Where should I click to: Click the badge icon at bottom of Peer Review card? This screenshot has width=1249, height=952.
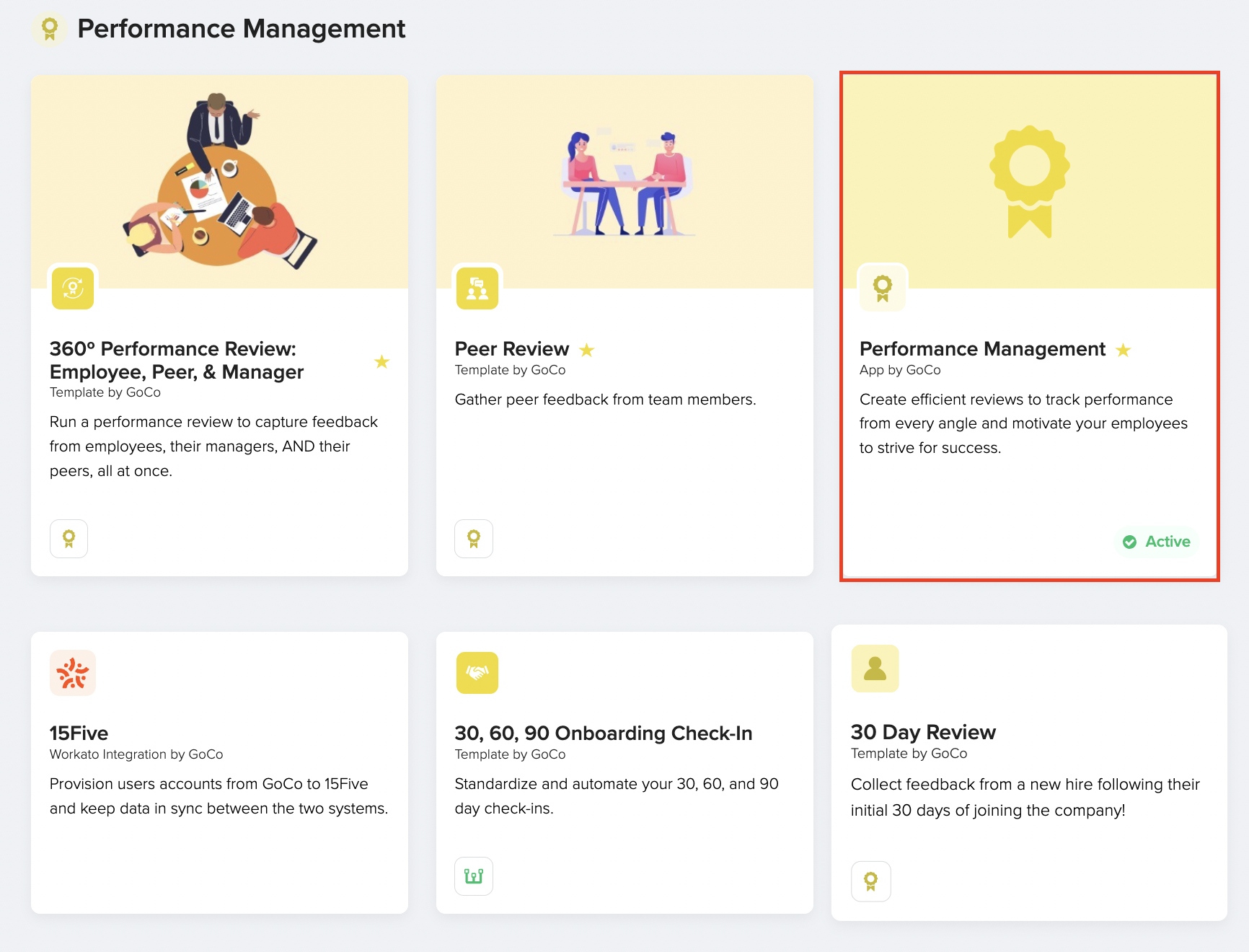(473, 538)
